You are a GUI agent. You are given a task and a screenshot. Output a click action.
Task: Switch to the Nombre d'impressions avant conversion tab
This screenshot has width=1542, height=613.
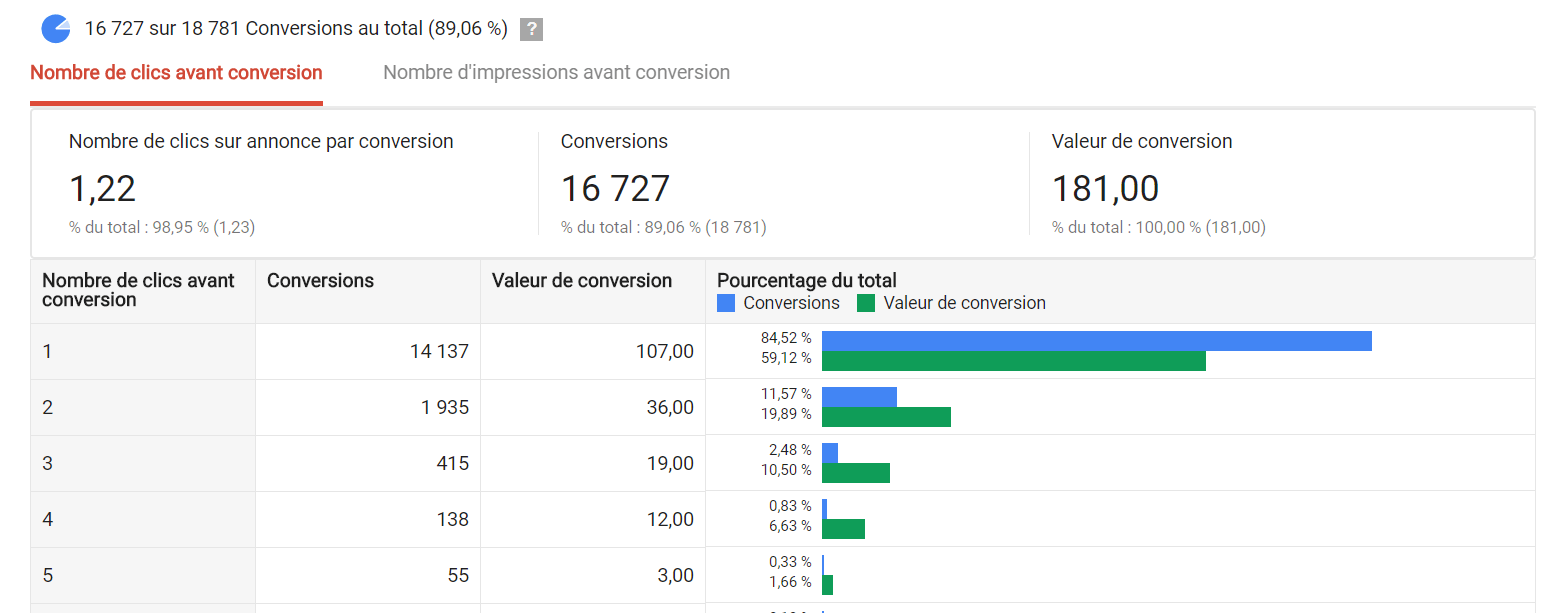click(x=555, y=72)
